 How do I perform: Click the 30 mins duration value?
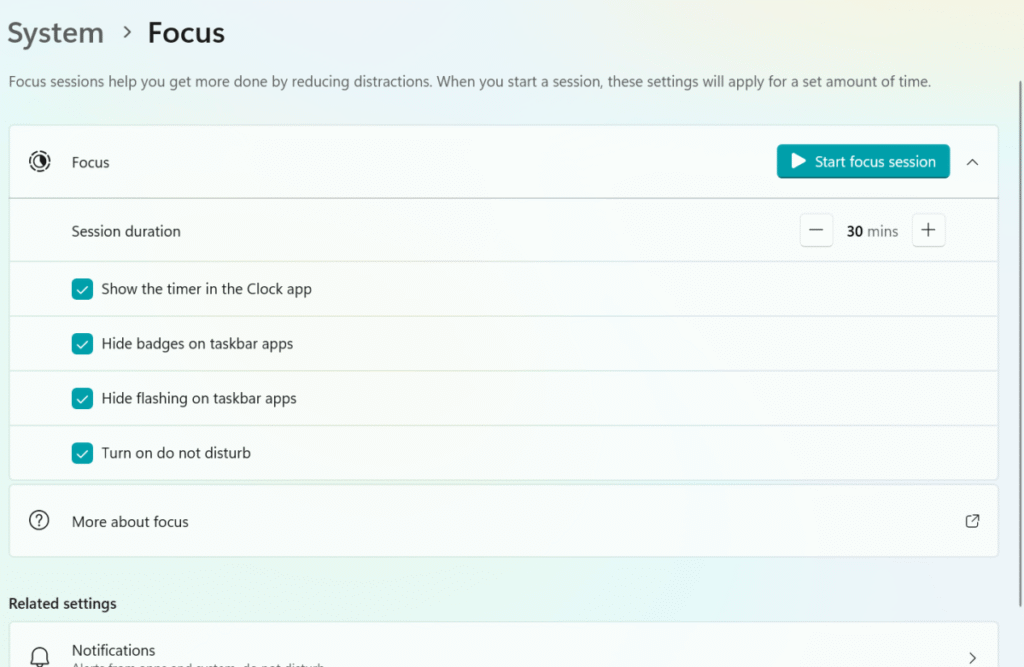(x=871, y=230)
